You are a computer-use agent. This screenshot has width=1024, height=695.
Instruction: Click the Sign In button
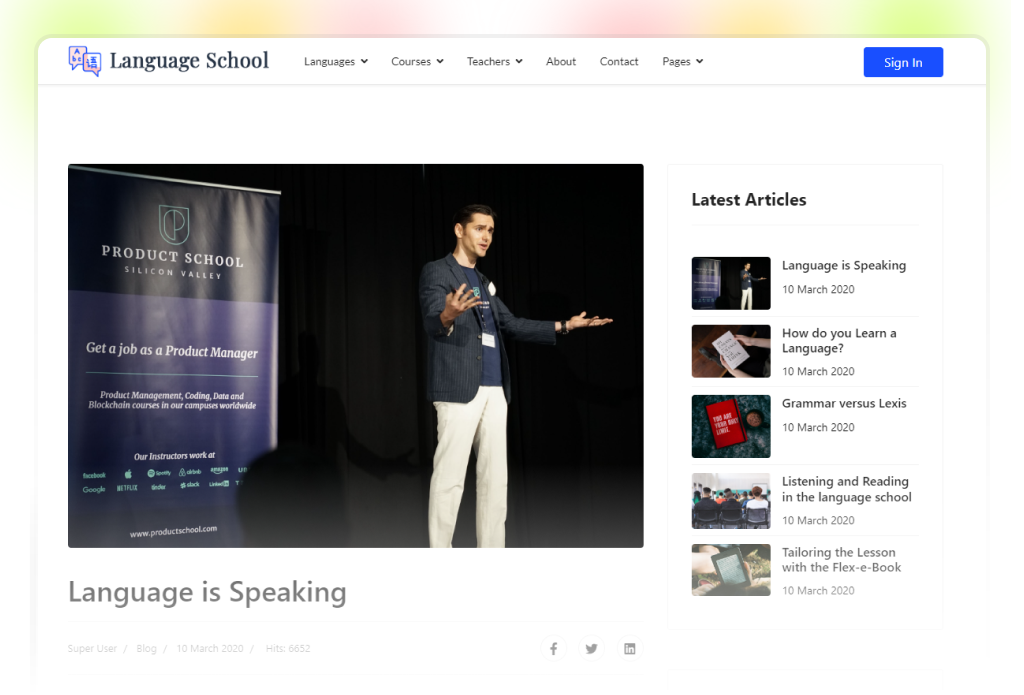(x=903, y=61)
